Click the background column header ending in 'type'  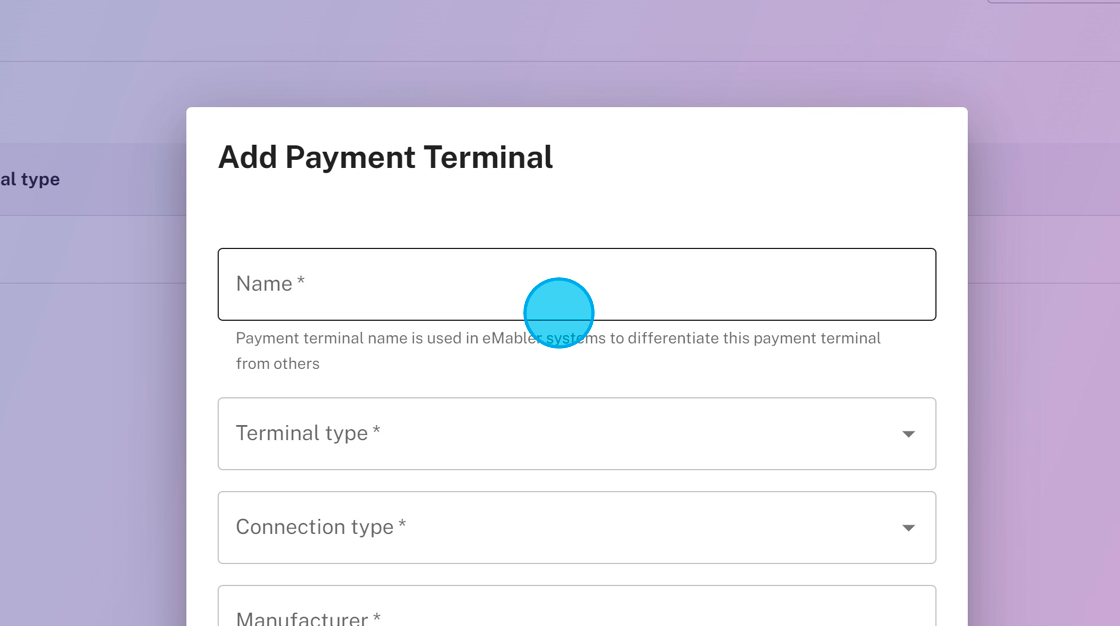point(30,179)
